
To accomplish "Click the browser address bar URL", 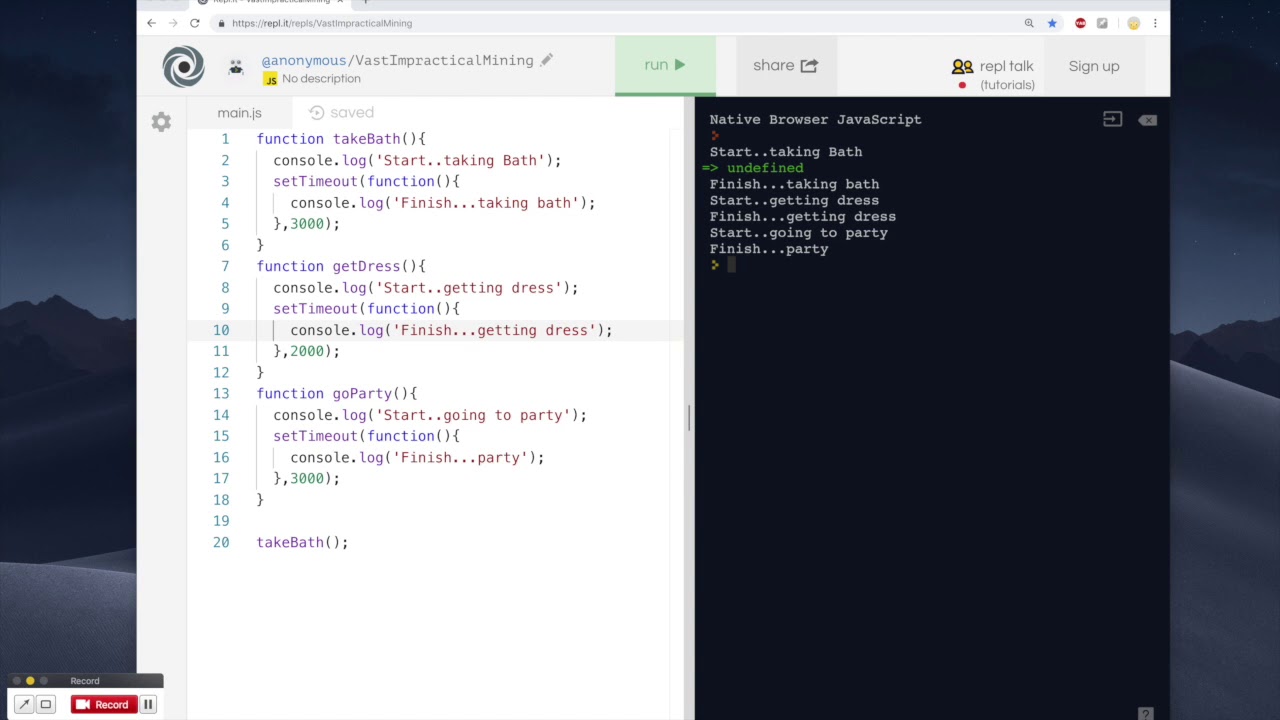I will coord(322,23).
